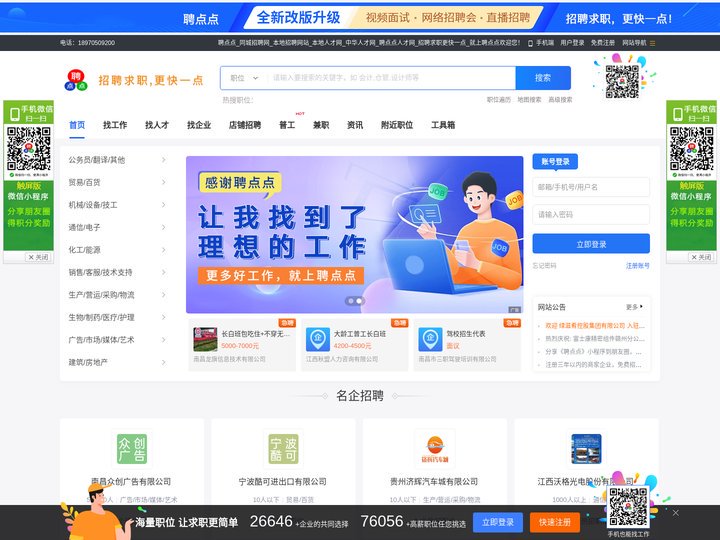Go to the 首页 tab
720x540 pixels.
pyautogui.click(x=77, y=125)
